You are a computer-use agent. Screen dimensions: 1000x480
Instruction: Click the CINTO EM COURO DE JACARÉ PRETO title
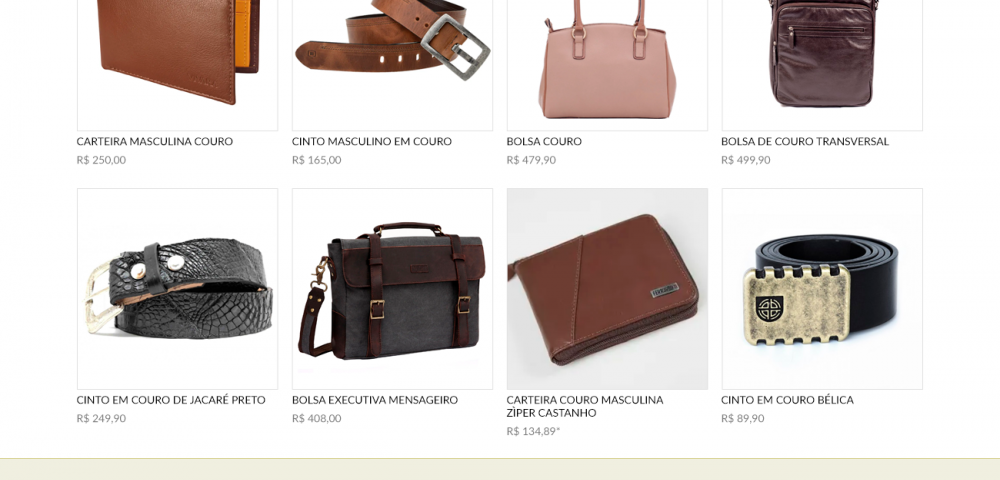pyautogui.click(x=171, y=400)
